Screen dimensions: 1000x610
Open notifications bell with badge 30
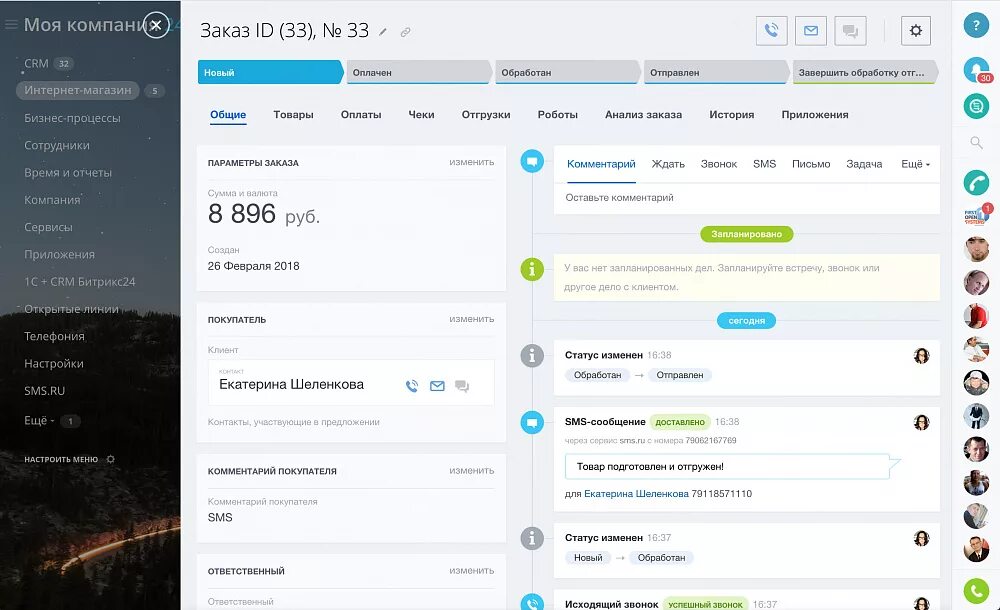[x=976, y=69]
